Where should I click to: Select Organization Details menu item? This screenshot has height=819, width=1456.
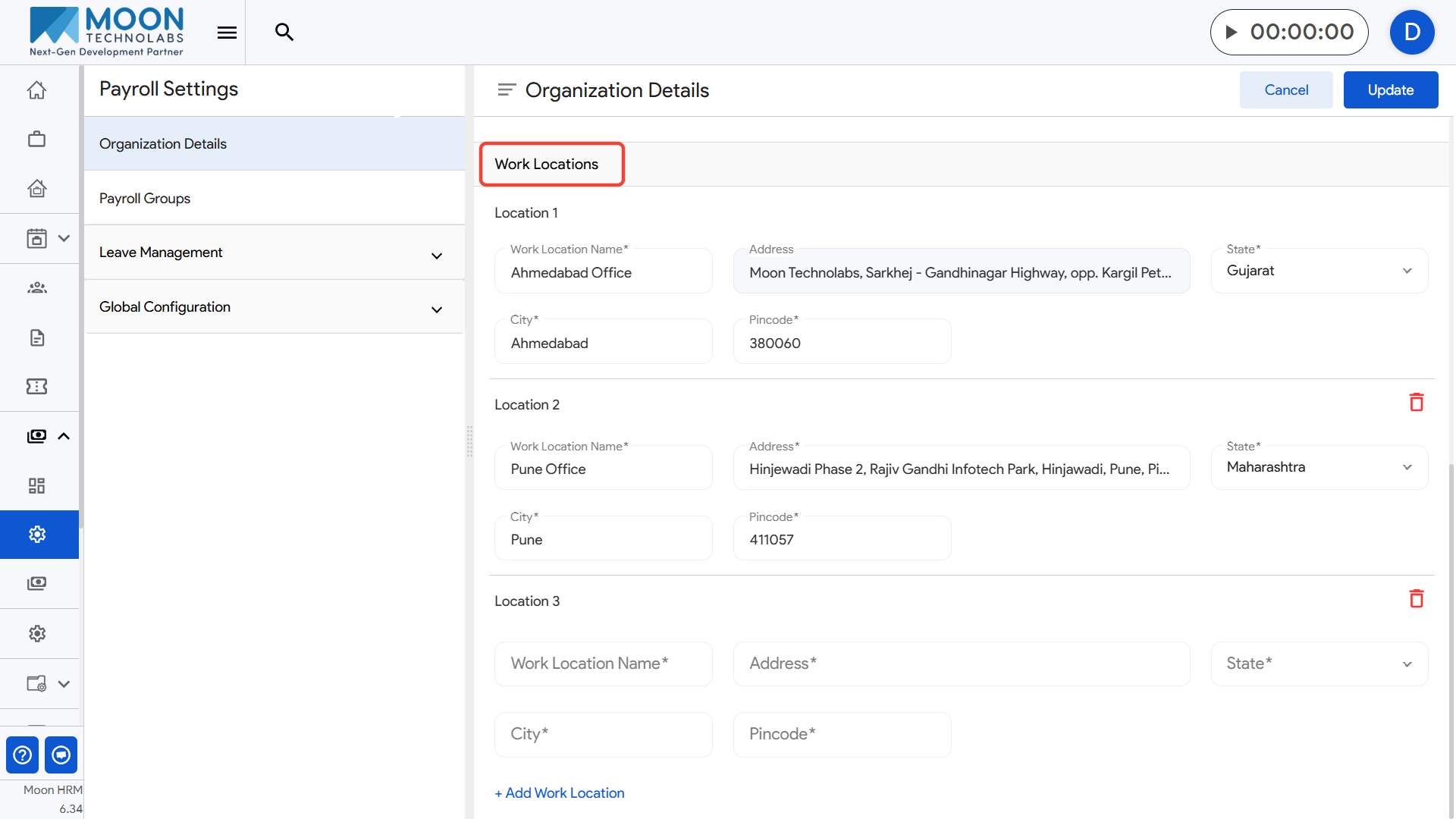coord(163,143)
